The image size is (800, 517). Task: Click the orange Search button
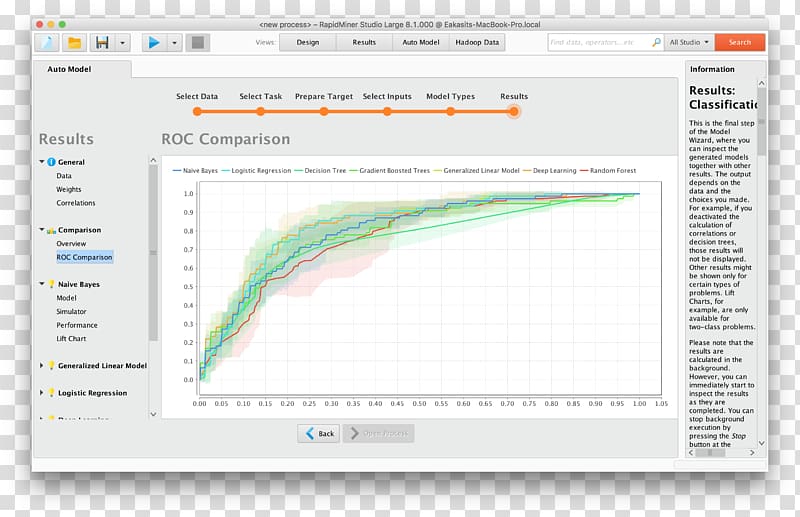[740, 42]
